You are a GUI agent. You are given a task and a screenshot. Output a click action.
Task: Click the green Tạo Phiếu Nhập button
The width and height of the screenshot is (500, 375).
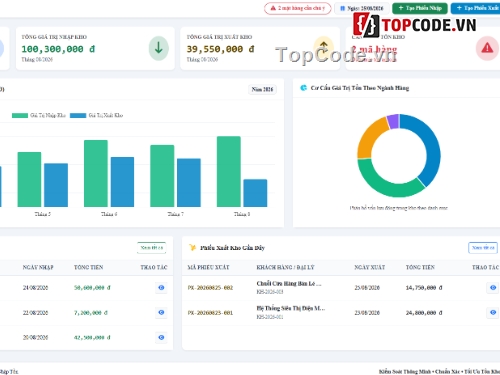coord(420,8)
